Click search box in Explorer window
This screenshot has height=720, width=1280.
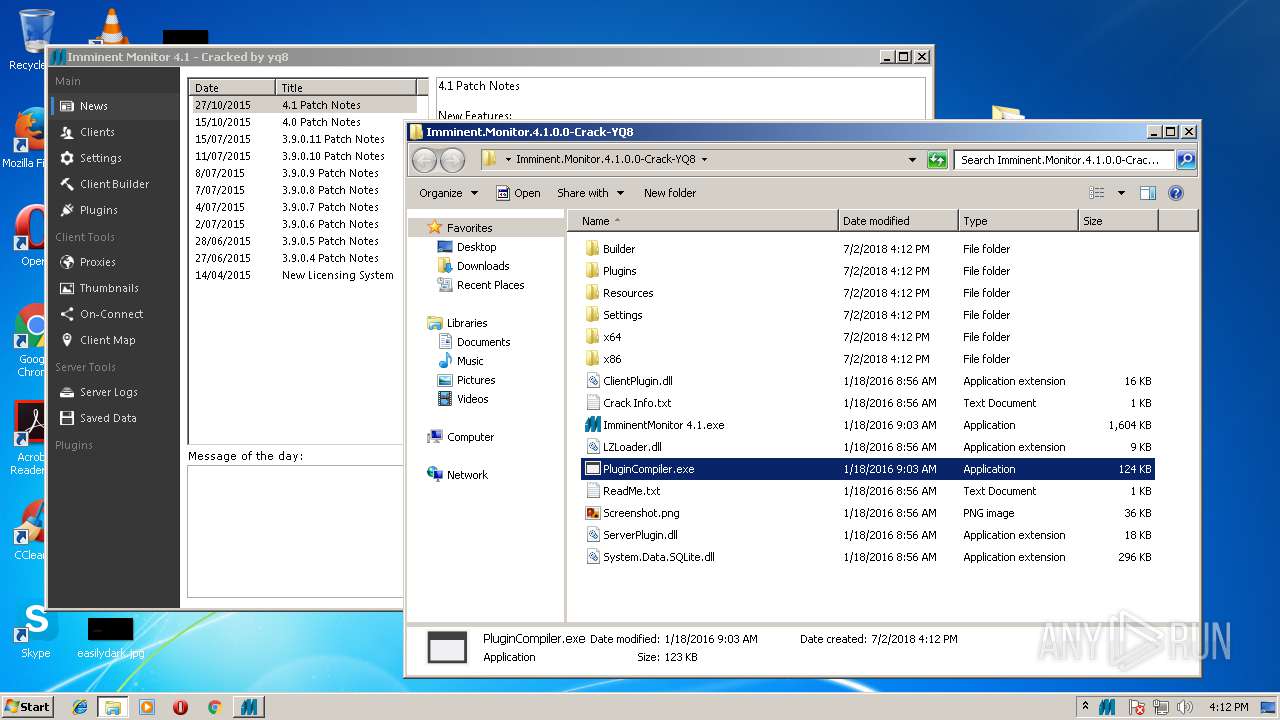point(1064,160)
